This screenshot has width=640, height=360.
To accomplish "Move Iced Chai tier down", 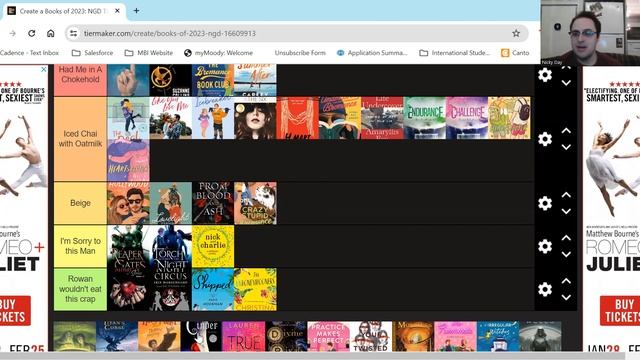I will coord(566,147).
